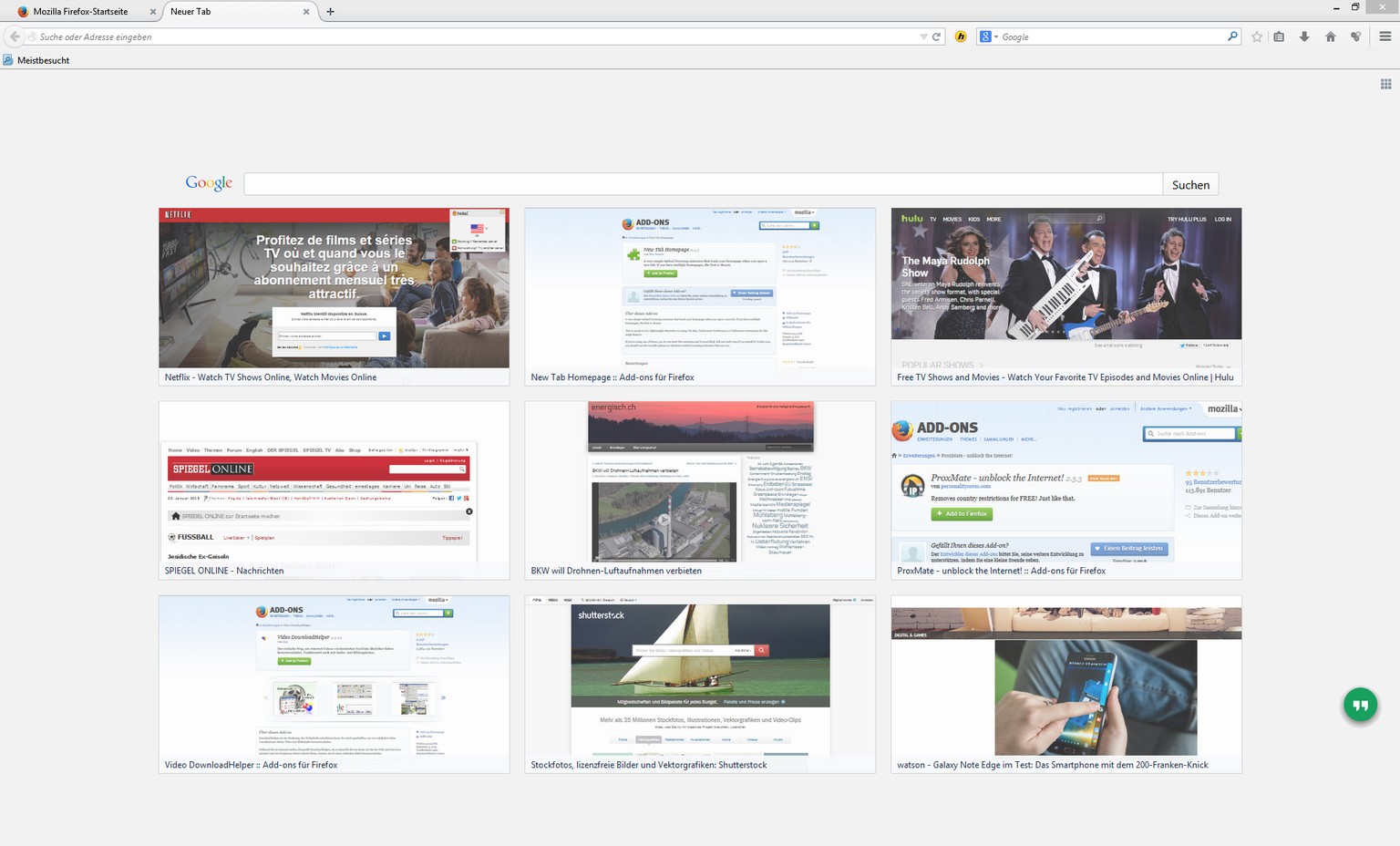Switch to the Mozilla Firefox-Startseite tab
The image size is (1400, 846).
point(80,12)
